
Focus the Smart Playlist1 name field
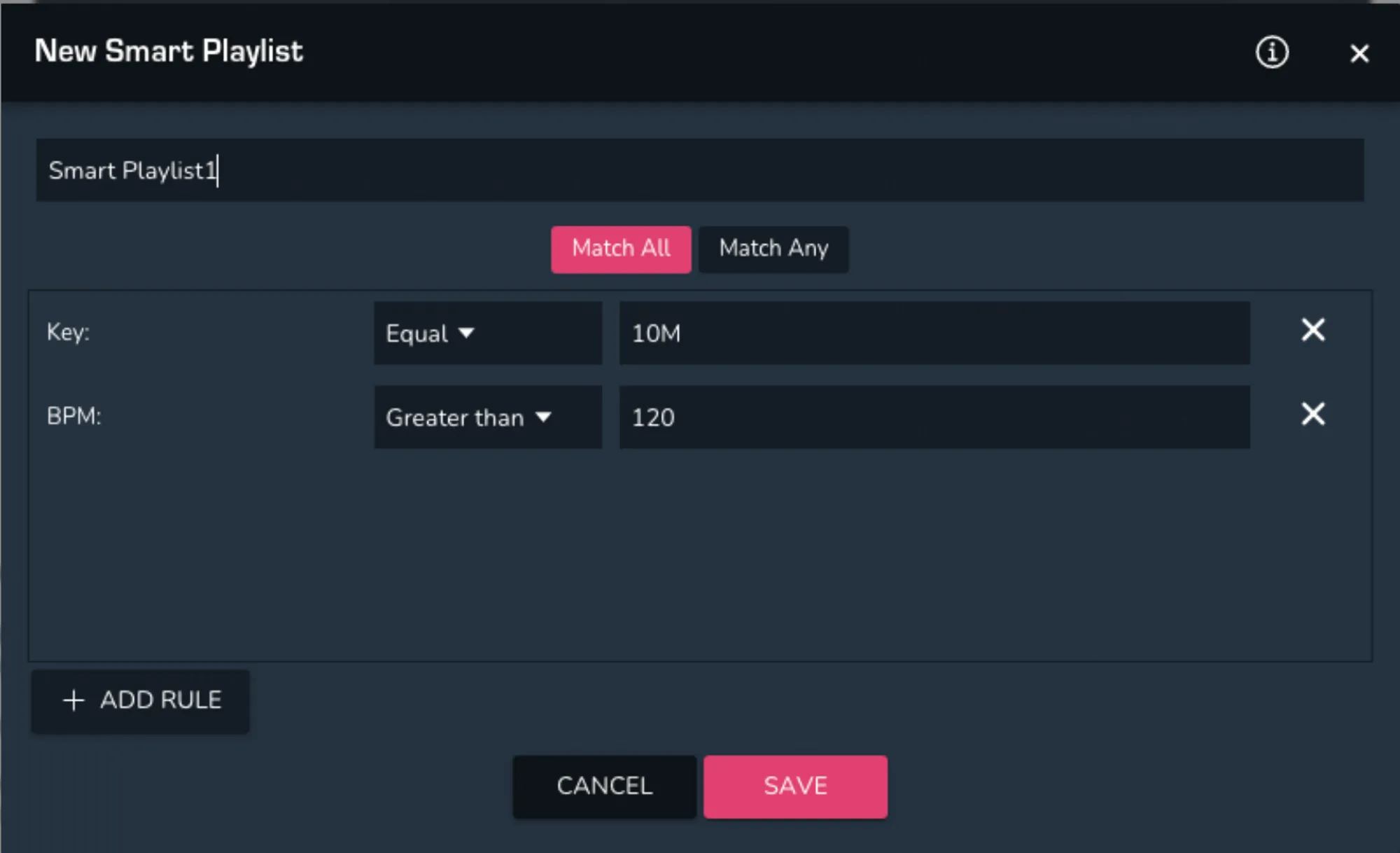[700, 170]
